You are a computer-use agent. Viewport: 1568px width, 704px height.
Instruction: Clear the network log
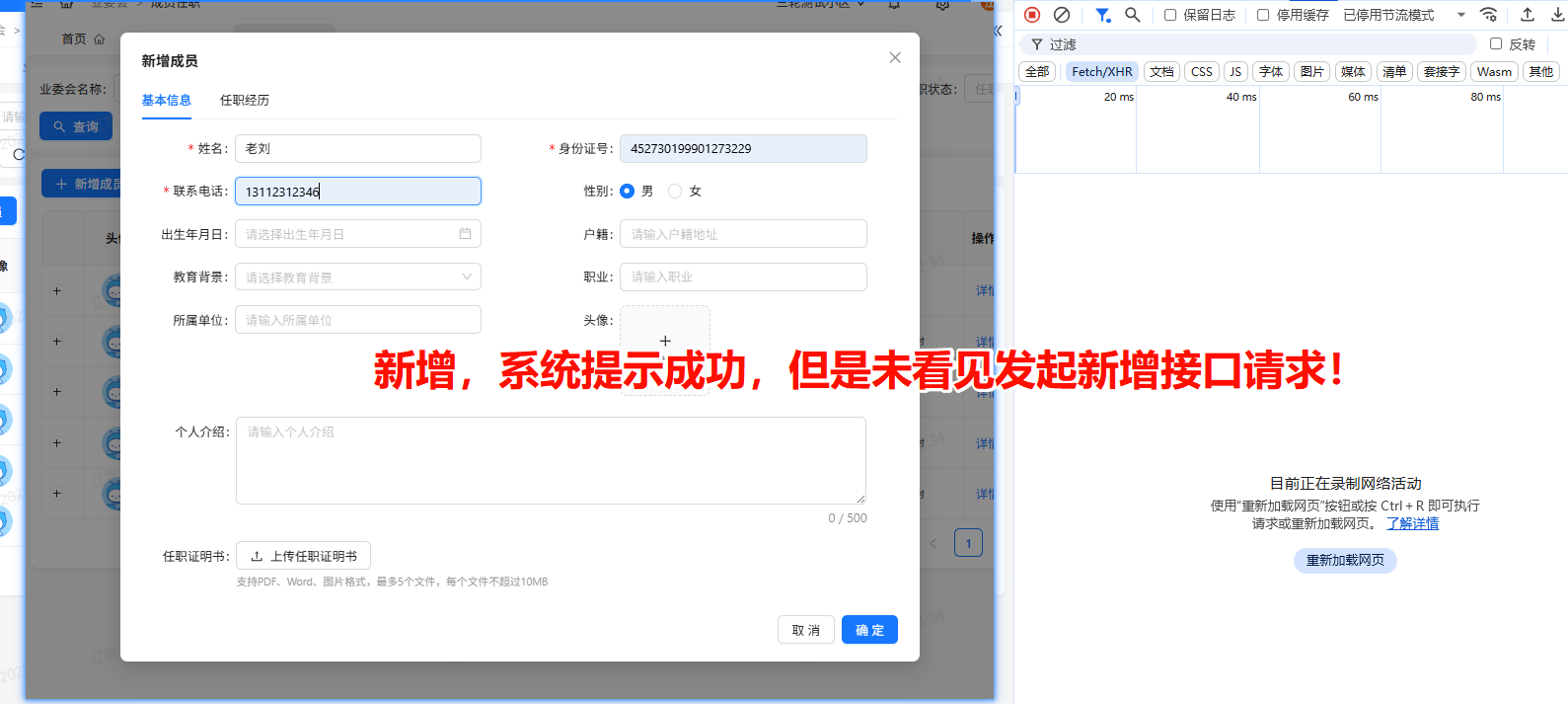pos(1062,15)
